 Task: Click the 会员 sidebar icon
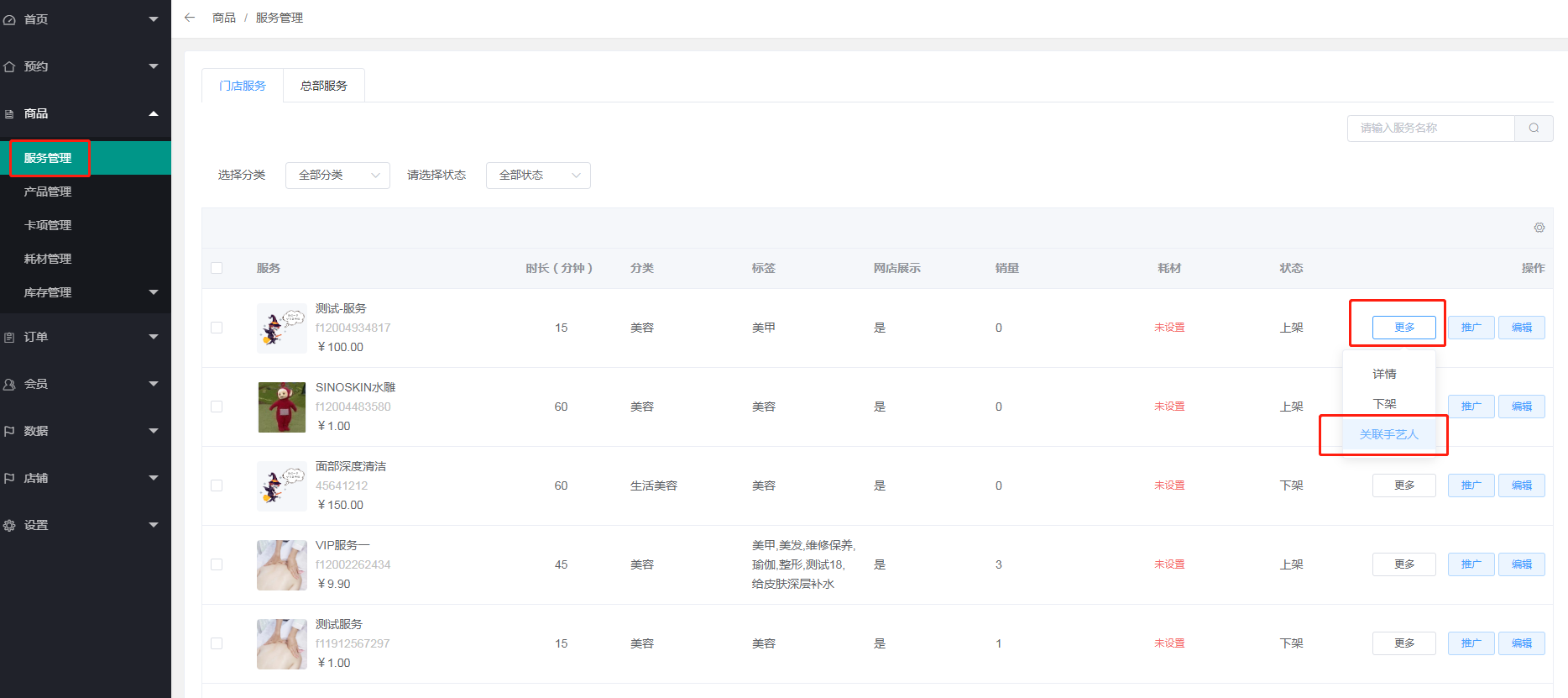pos(9,385)
